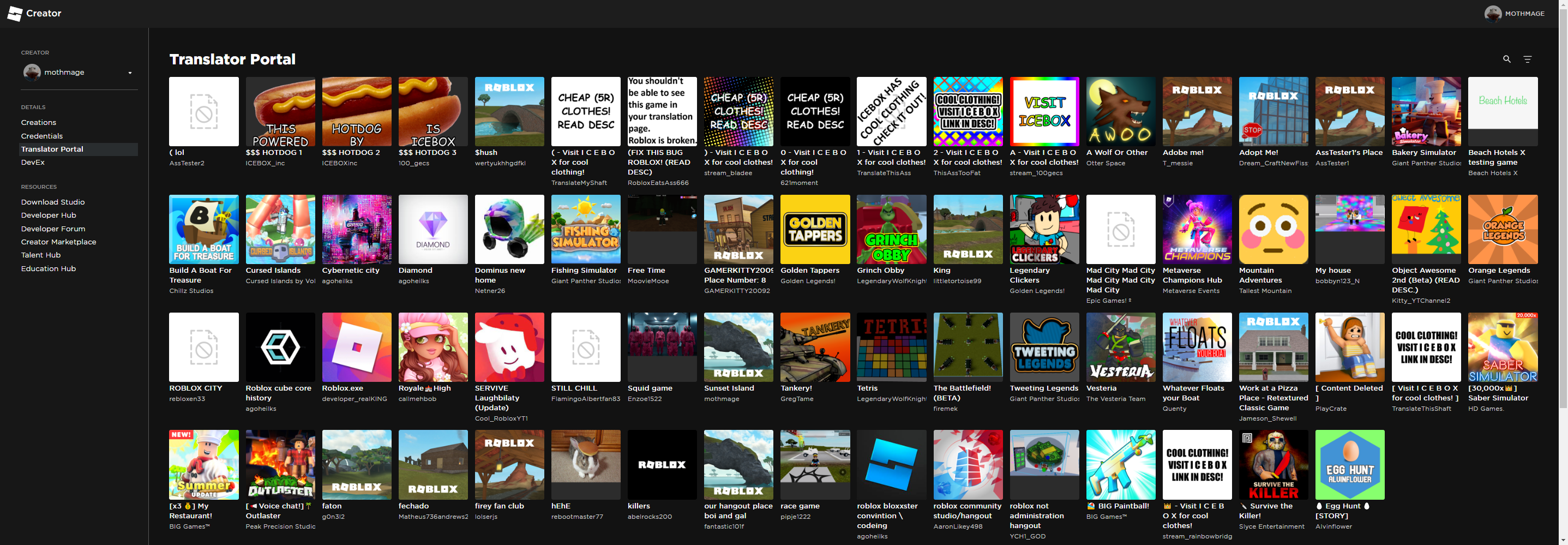
Task: Select the Whatever Floats your Boat thumbnail
Action: point(1197,347)
